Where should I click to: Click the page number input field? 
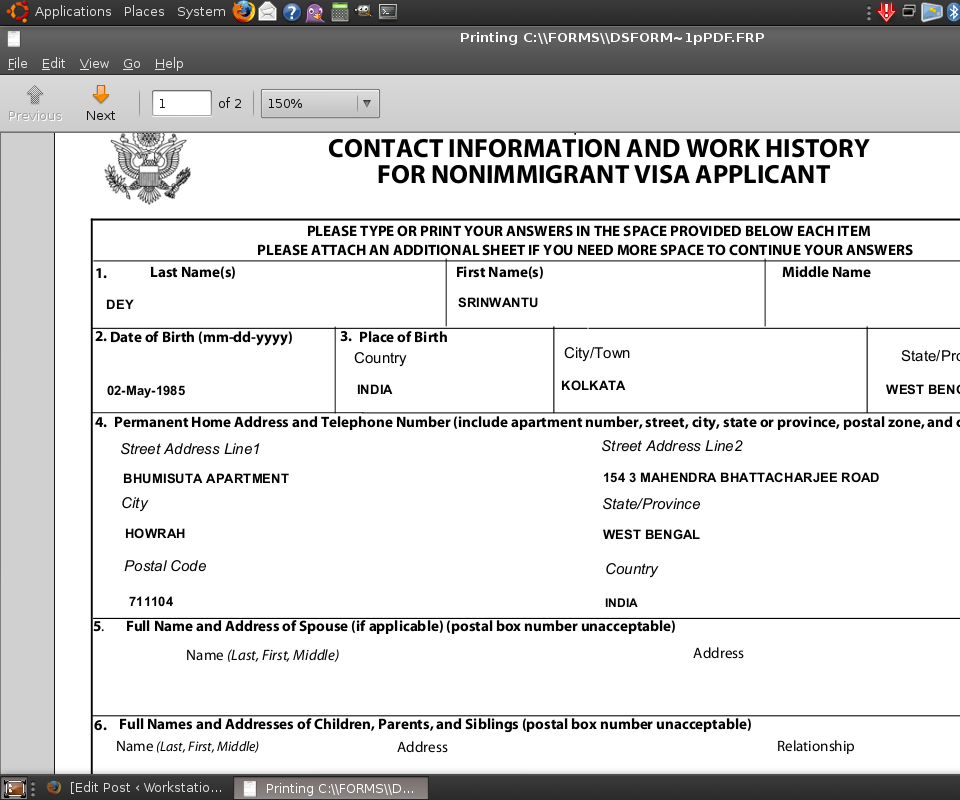tap(181, 103)
